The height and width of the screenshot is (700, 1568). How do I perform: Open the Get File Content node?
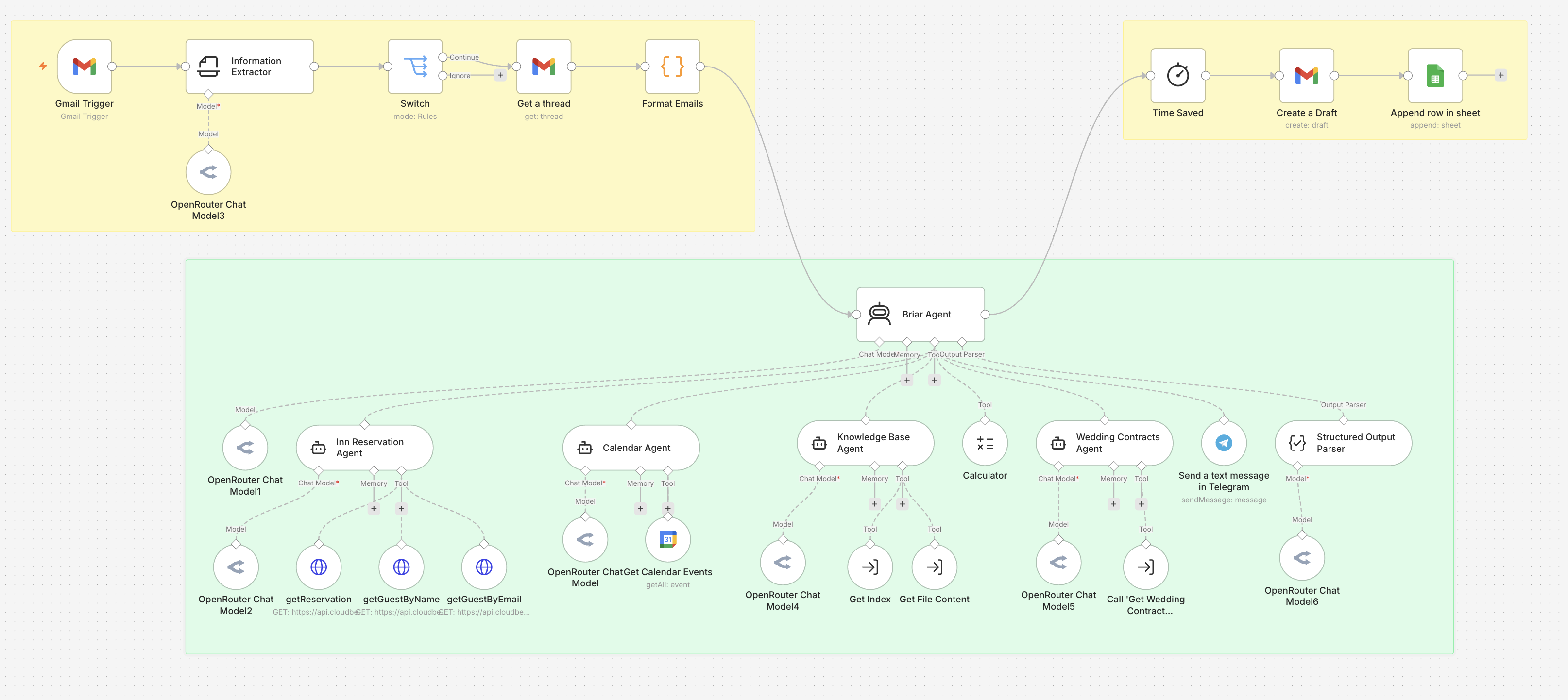click(935, 567)
